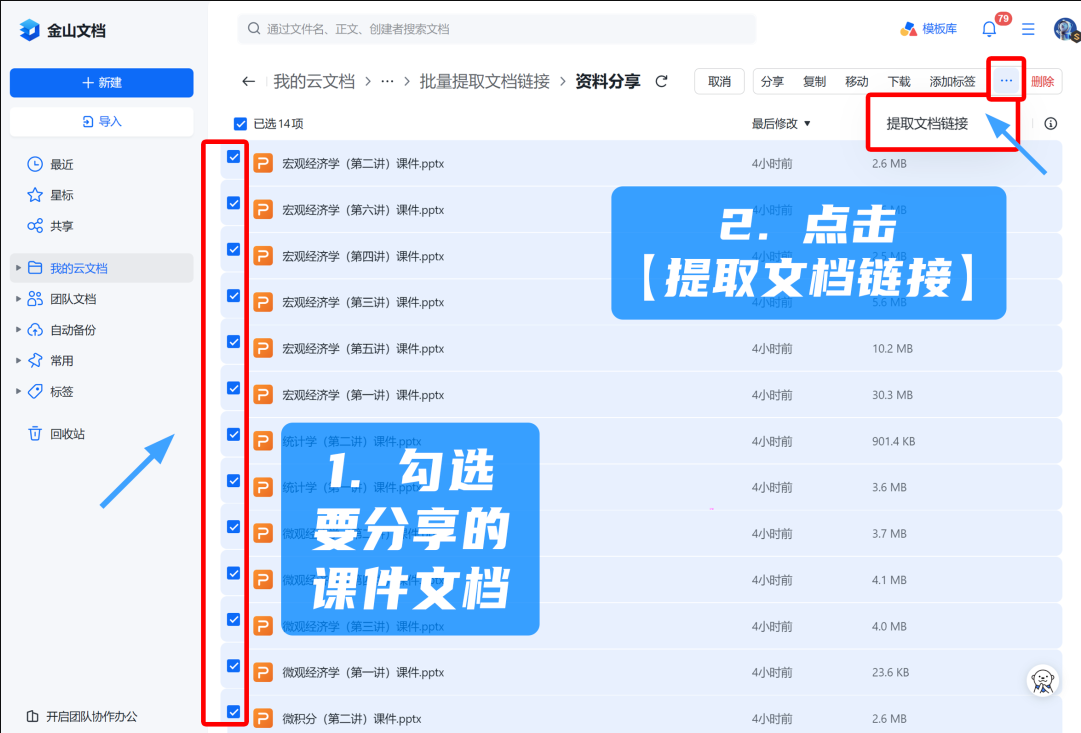Expand the 团队文档 tree node
The width and height of the screenshot is (1081, 733).
18,299
